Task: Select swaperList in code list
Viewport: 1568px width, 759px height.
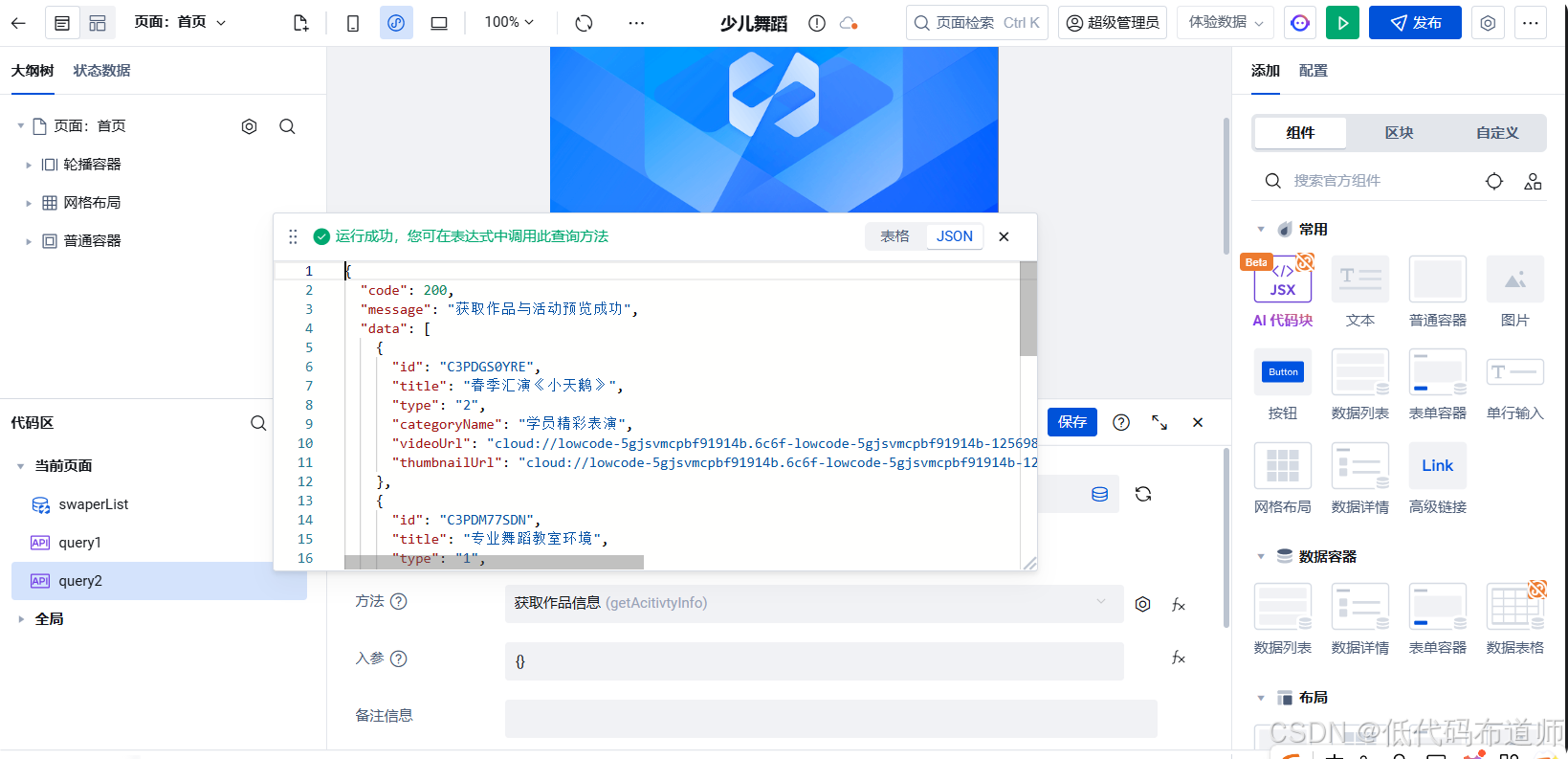Action: (159, 504)
